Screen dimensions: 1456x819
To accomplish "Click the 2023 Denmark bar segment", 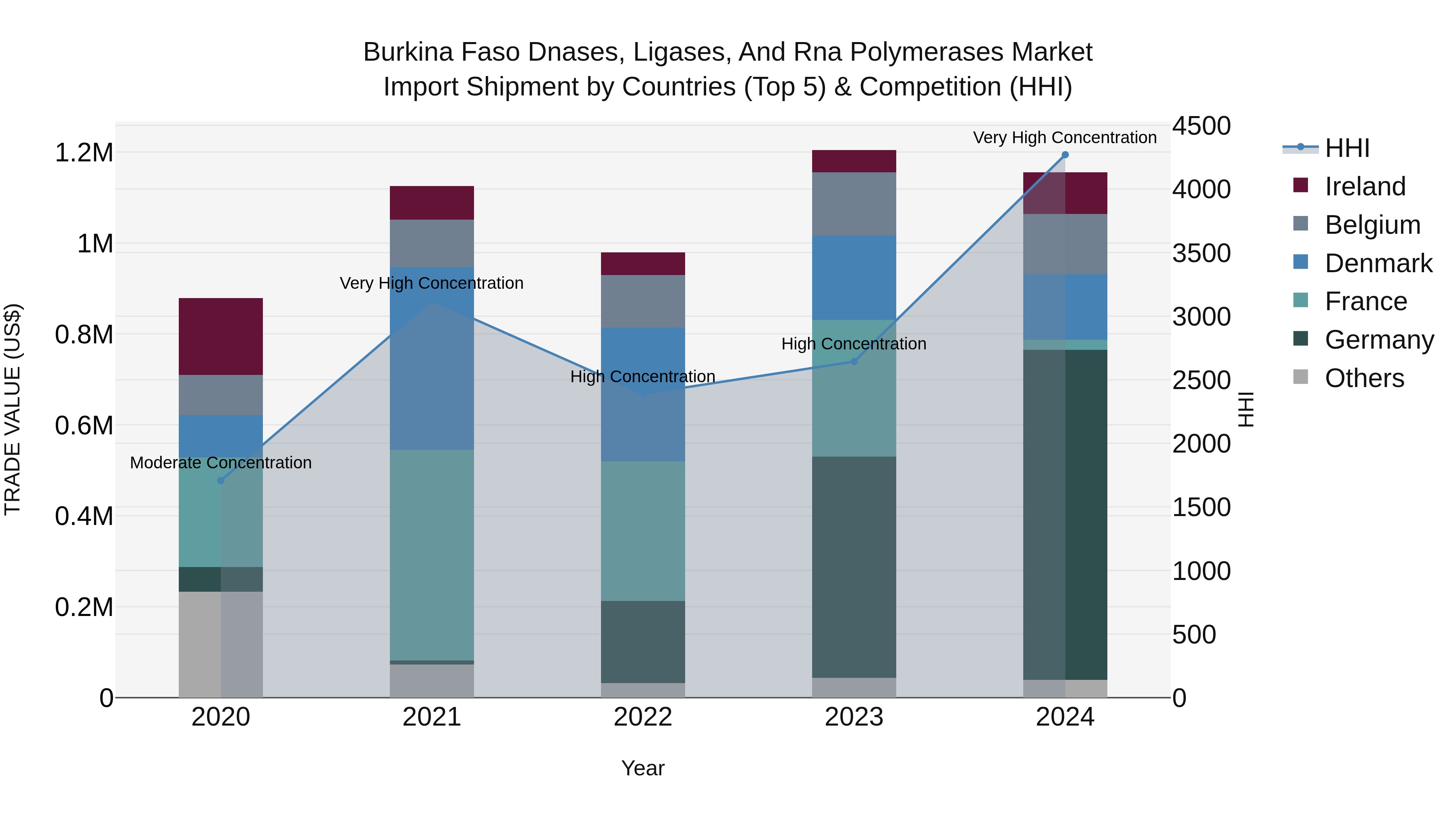I will tap(854, 277).
